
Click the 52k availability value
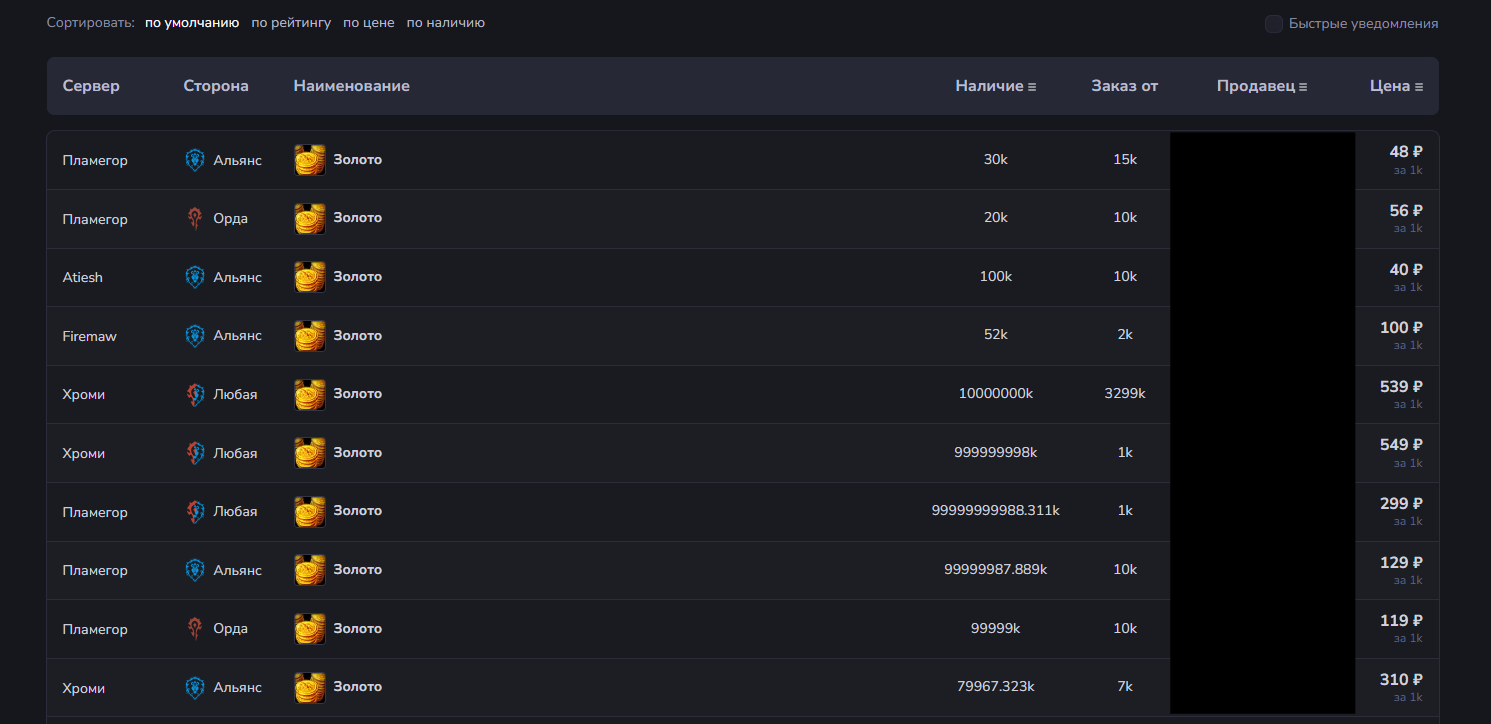(996, 335)
